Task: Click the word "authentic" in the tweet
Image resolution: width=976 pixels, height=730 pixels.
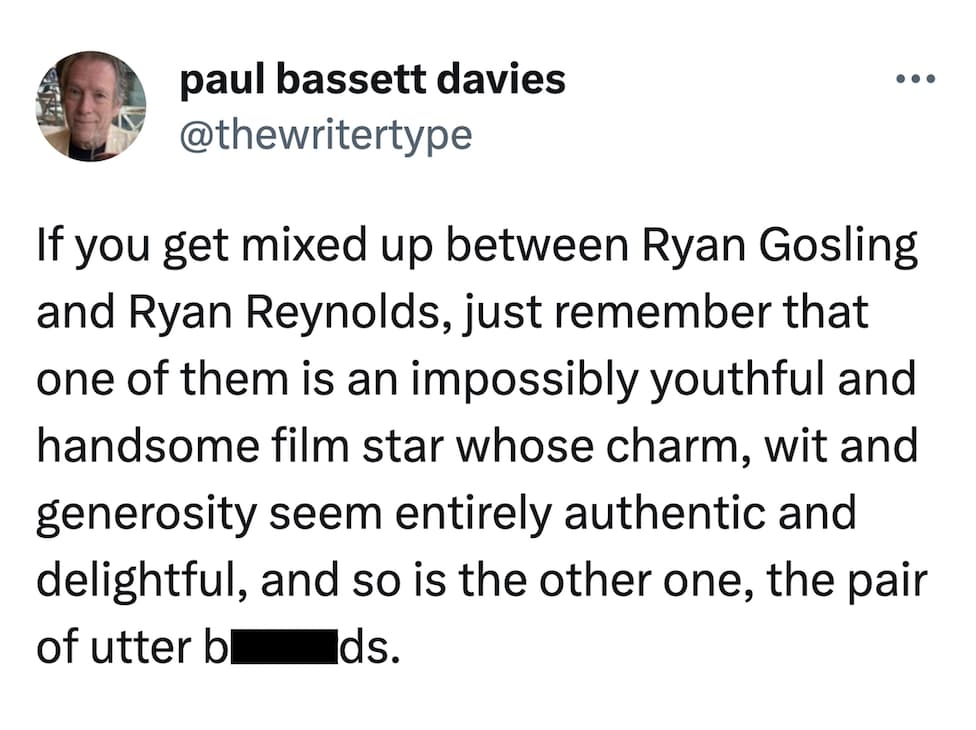Action: (x=660, y=514)
